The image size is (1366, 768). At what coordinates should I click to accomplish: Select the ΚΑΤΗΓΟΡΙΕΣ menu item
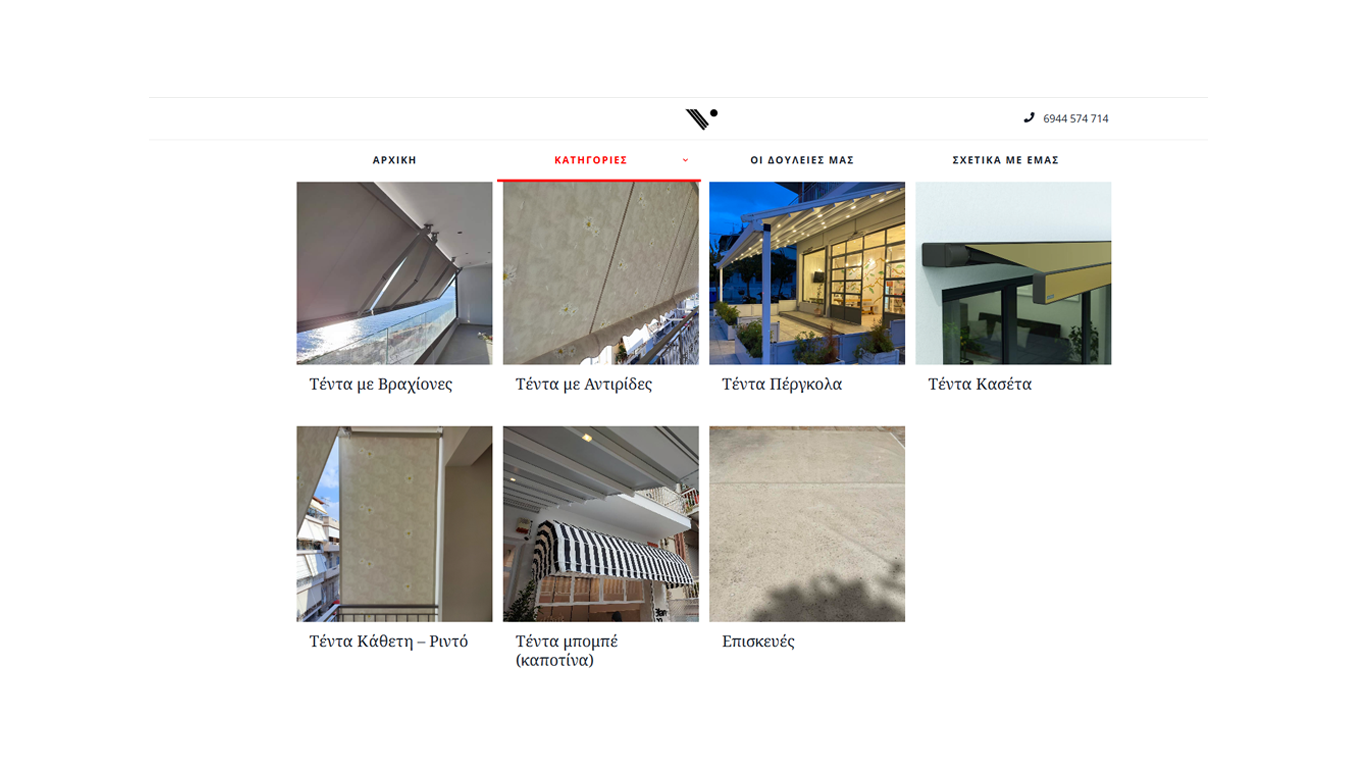(x=591, y=160)
